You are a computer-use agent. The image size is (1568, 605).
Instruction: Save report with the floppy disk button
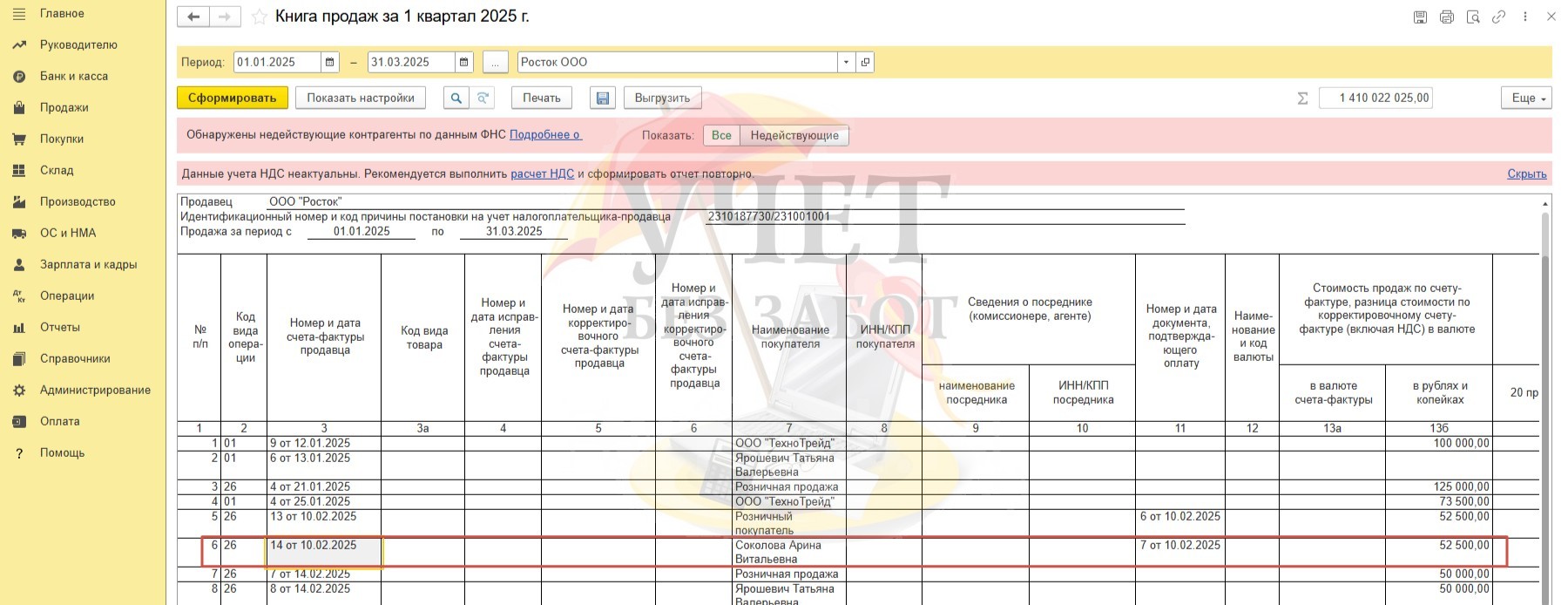tap(602, 98)
